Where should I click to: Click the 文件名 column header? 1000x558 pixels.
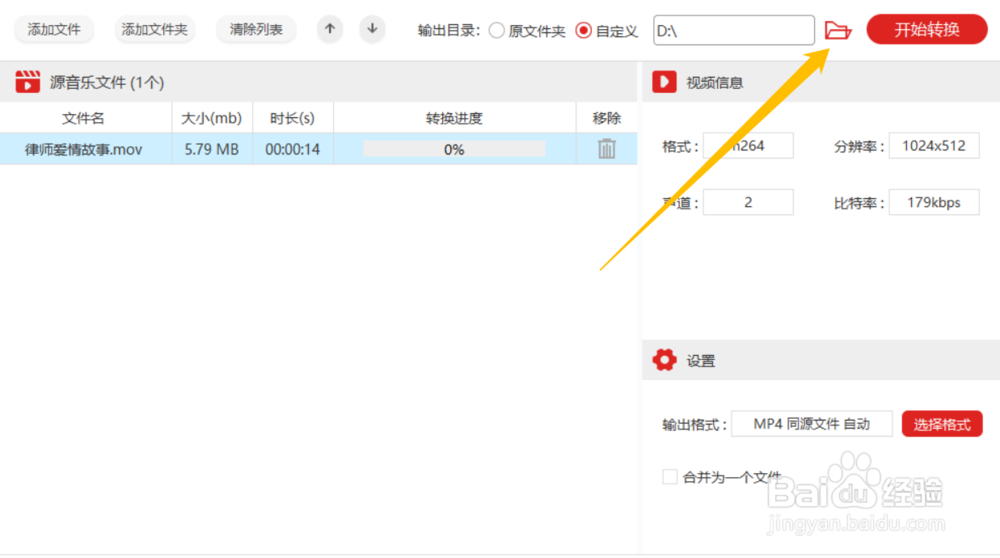[83, 118]
